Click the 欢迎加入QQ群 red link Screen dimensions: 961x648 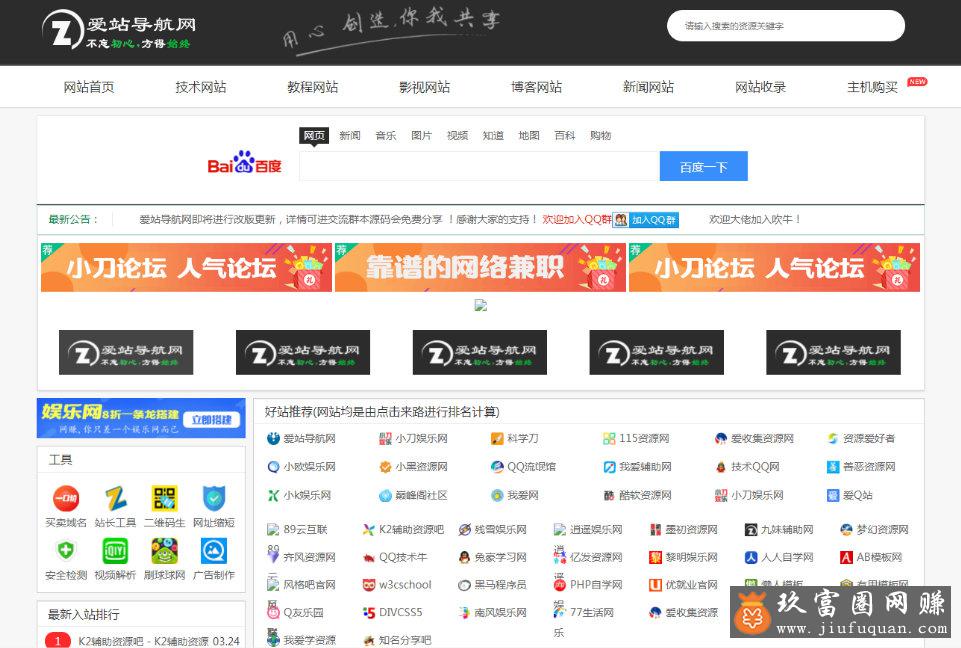point(577,219)
